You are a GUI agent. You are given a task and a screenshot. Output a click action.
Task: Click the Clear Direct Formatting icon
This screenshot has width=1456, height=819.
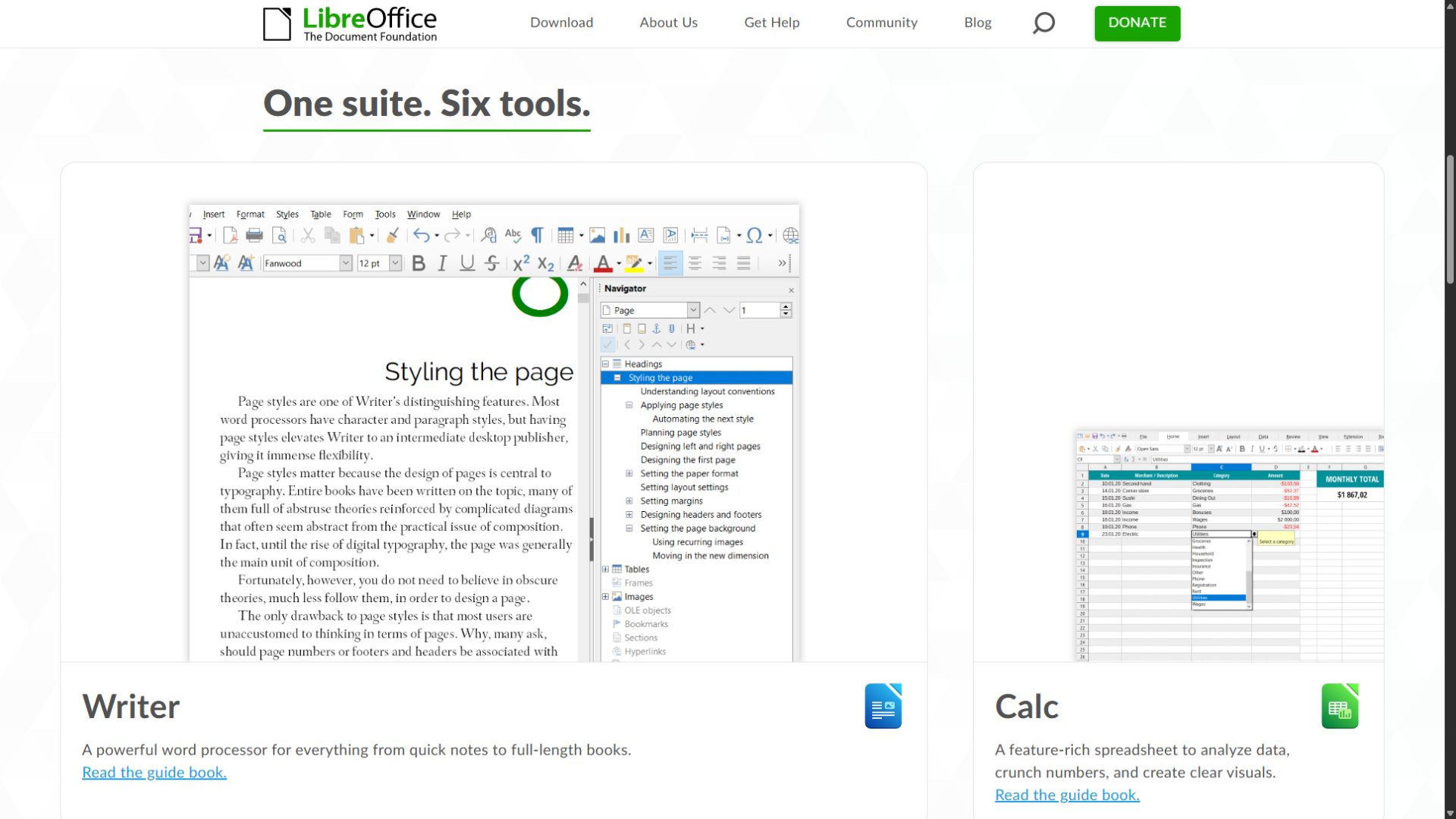coord(575,263)
